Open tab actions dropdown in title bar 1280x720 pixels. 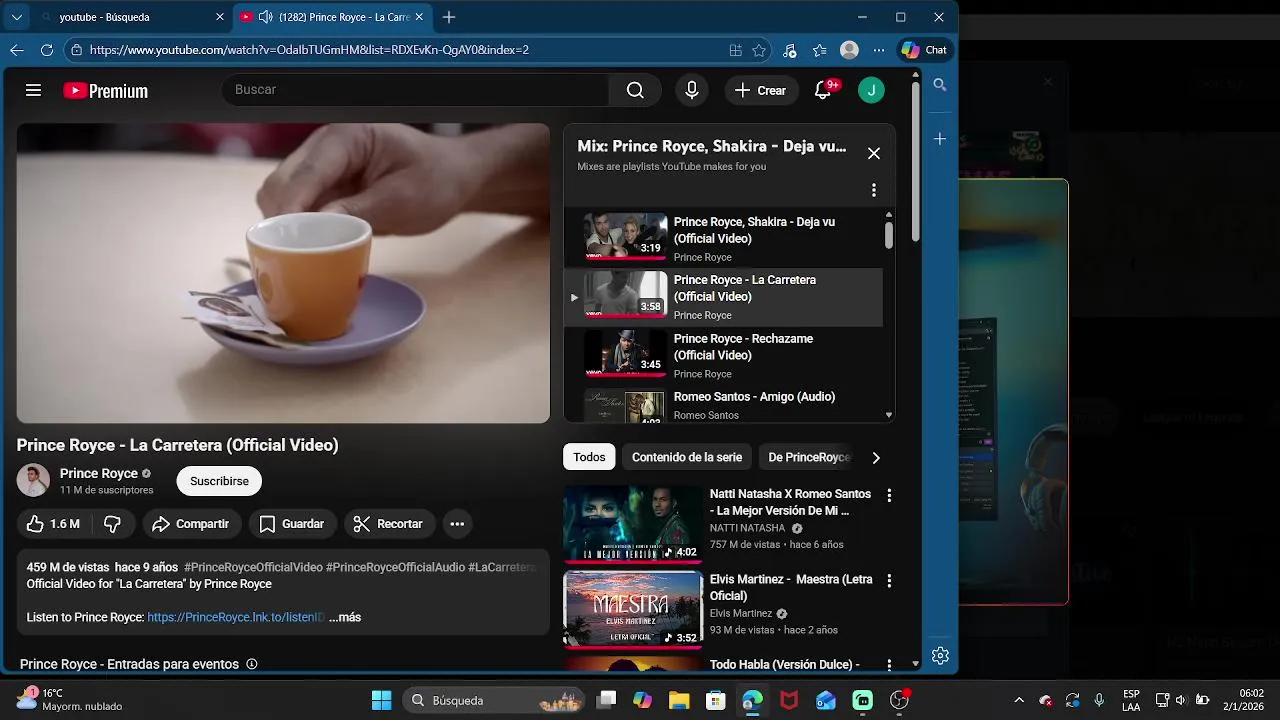17,17
